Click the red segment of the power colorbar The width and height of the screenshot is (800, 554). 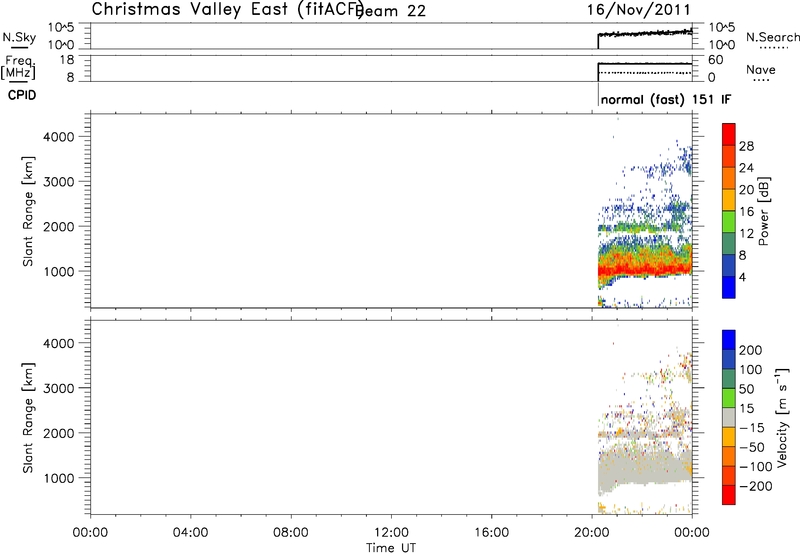pos(729,135)
